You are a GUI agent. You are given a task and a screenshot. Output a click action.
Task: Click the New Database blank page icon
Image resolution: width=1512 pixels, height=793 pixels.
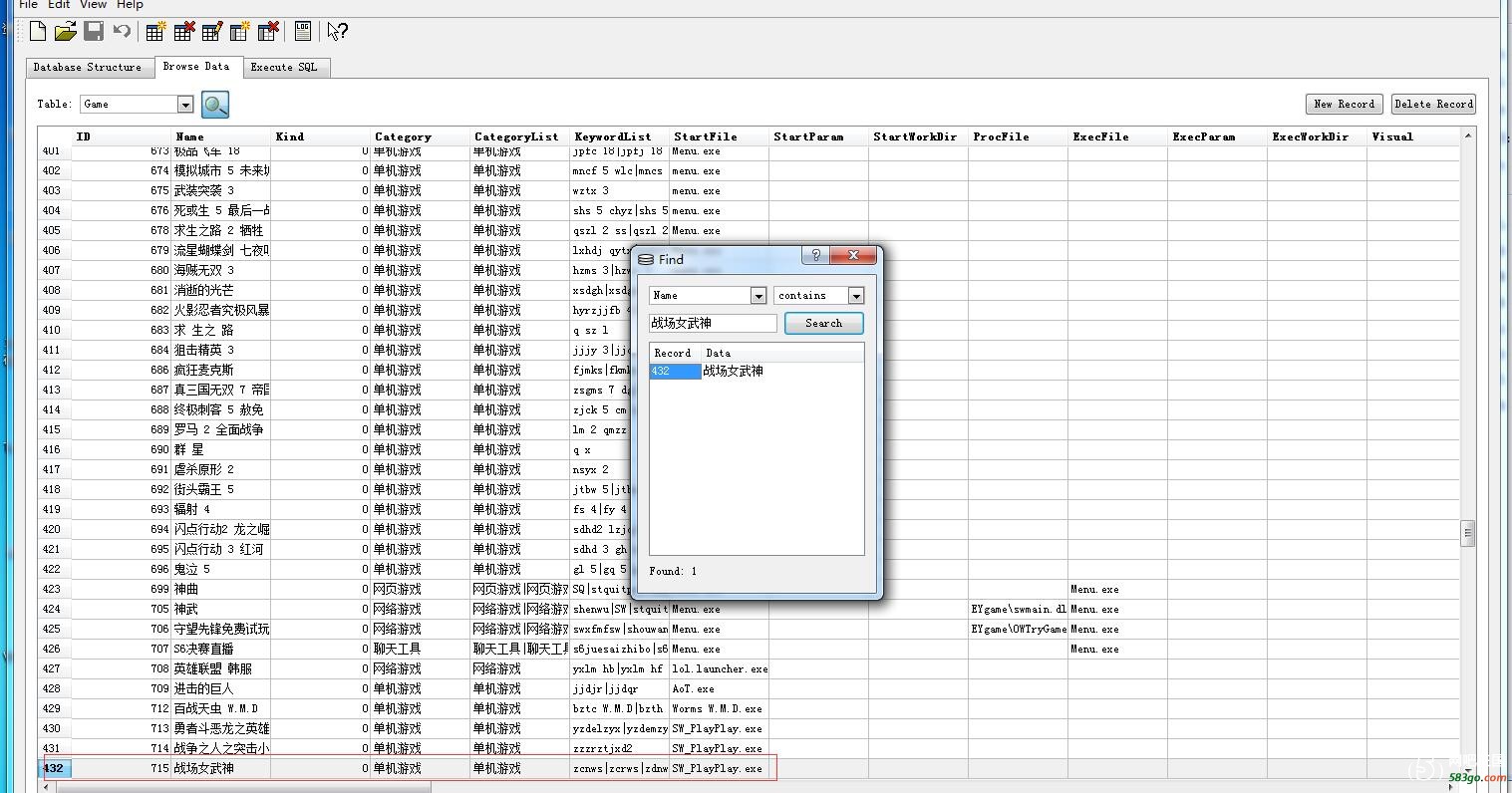[38, 32]
